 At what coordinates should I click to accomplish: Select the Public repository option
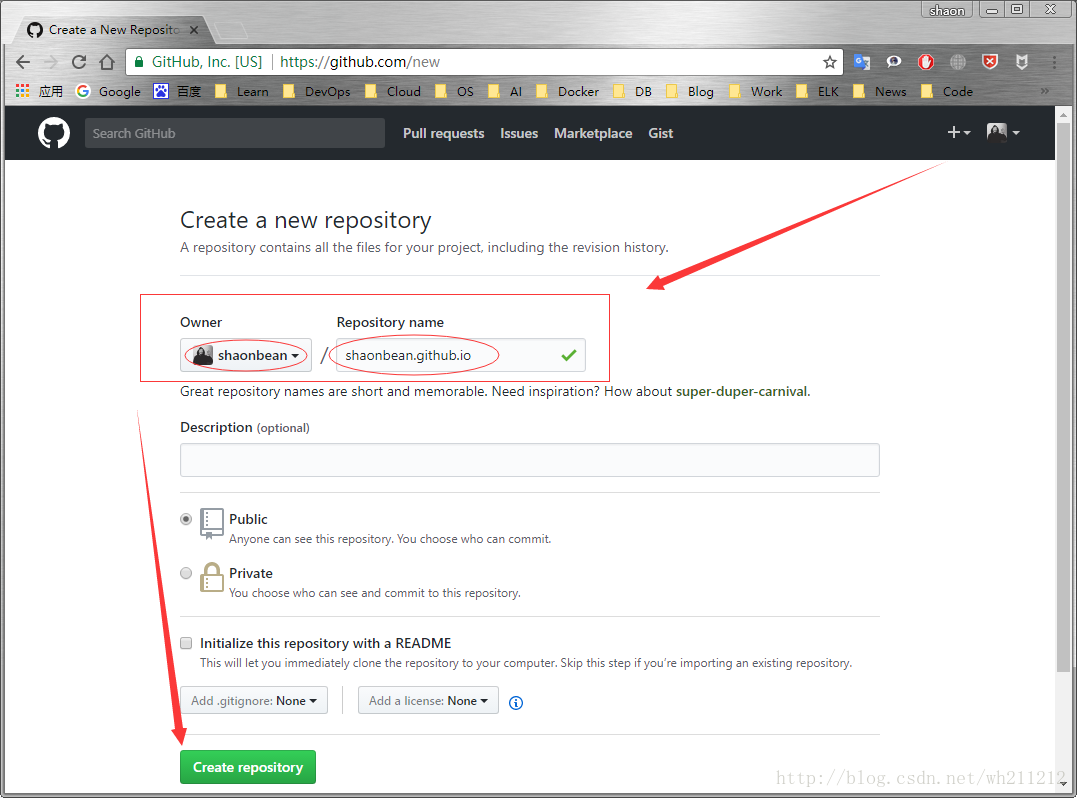[x=186, y=519]
